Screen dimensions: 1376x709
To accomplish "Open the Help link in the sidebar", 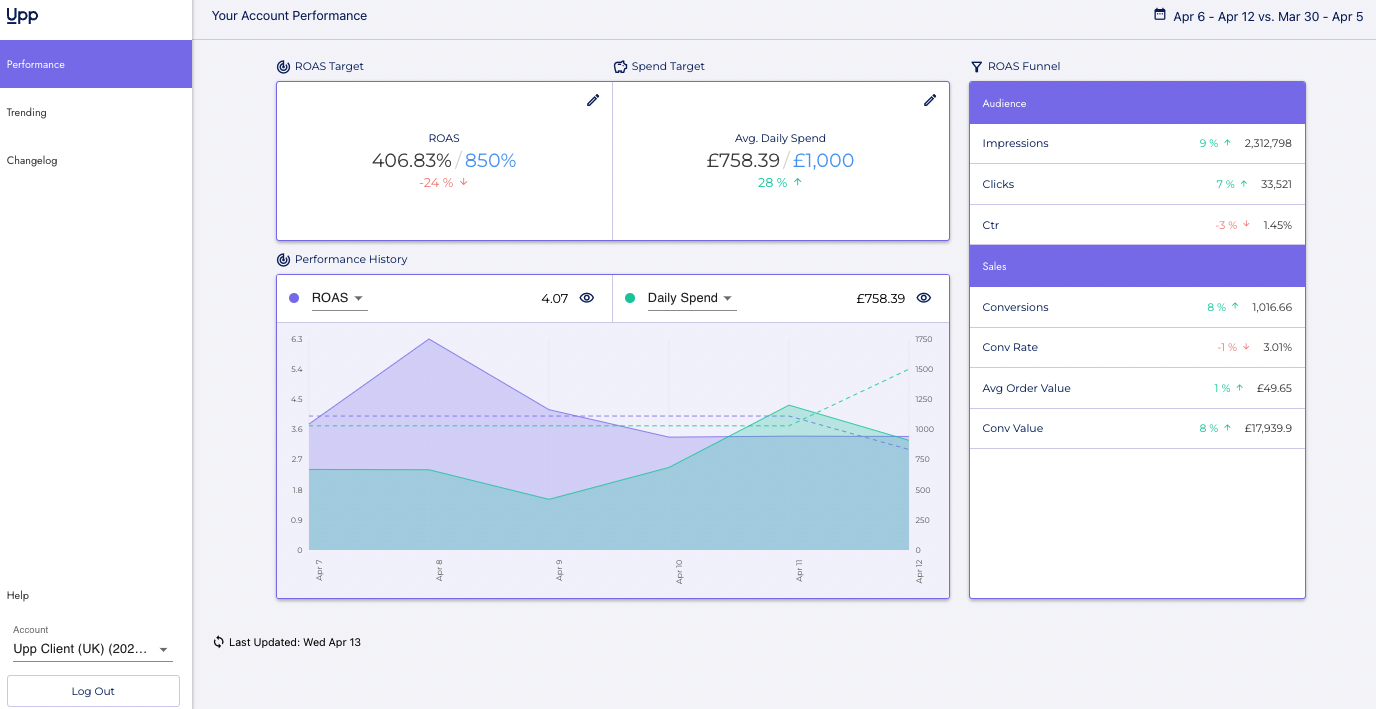I will click(17, 595).
